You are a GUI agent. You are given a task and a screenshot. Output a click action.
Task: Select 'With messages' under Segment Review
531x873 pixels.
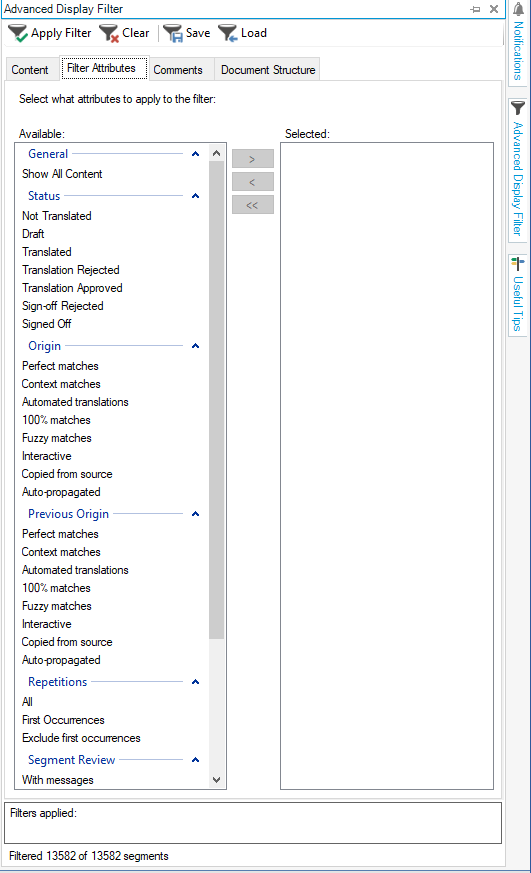[58, 780]
